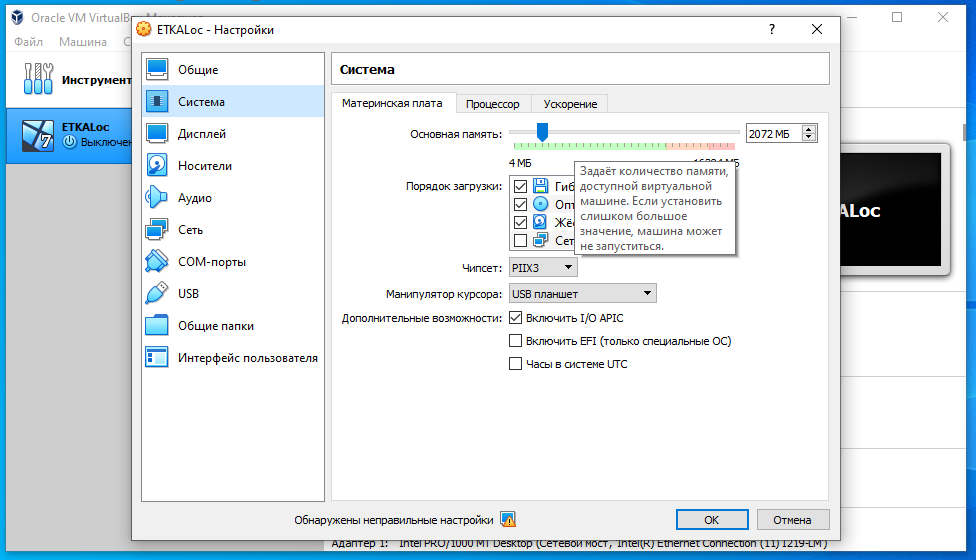Viewport: 976px width, 560px height.
Task: Click the Адаптер 1 network details line
Action: 579,544
